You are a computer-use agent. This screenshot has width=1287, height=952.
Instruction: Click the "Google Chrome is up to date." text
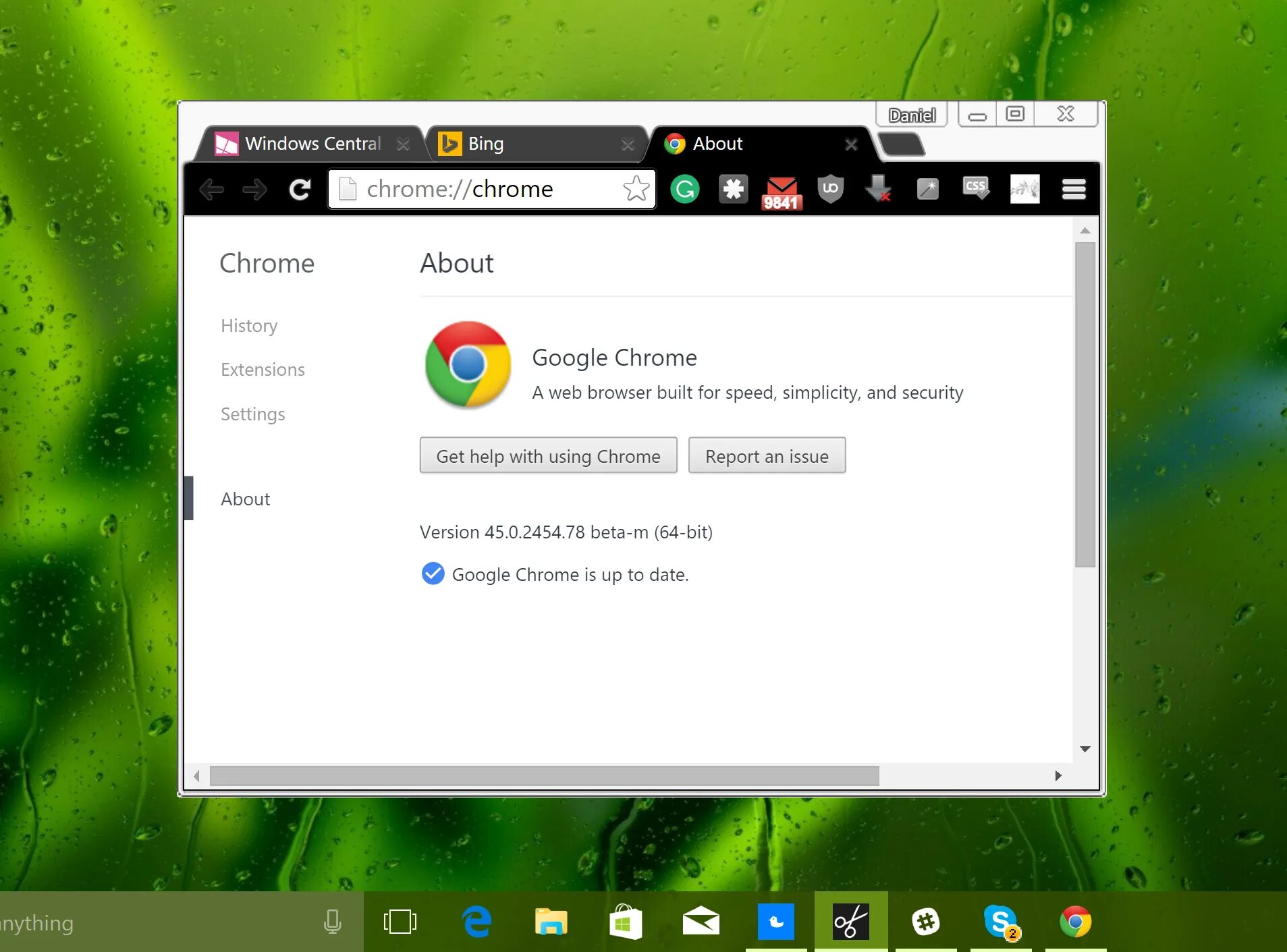(570, 575)
